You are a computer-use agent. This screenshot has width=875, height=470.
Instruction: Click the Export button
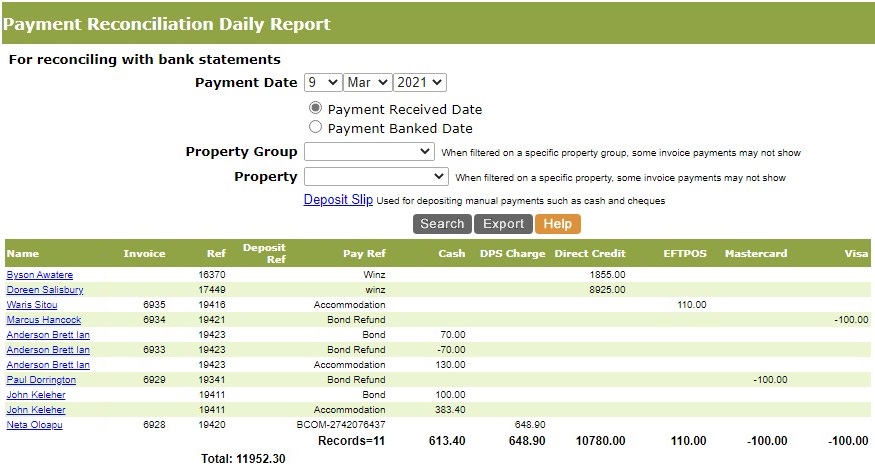tap(503, 224)
